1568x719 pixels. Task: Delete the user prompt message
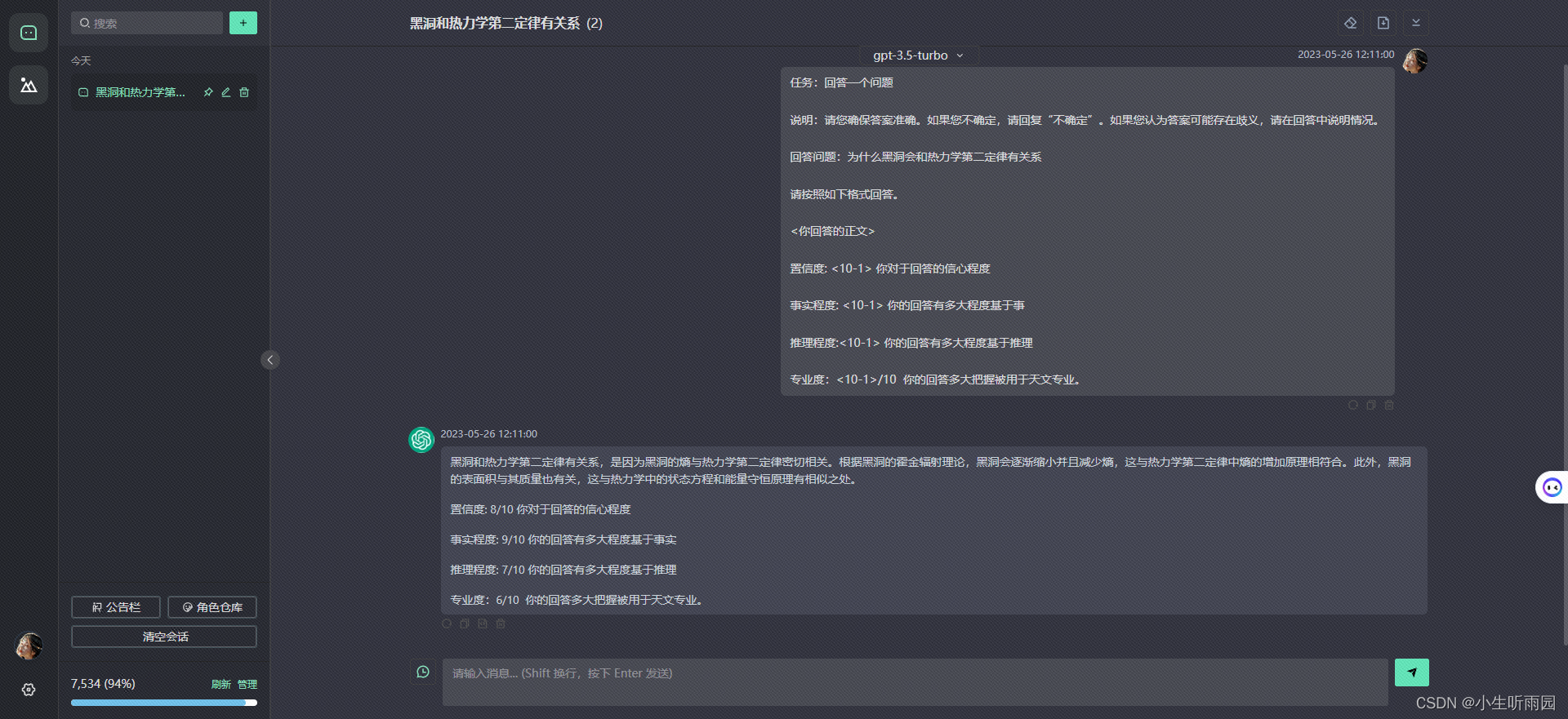pyautogui.click(x=1389, y=405)
